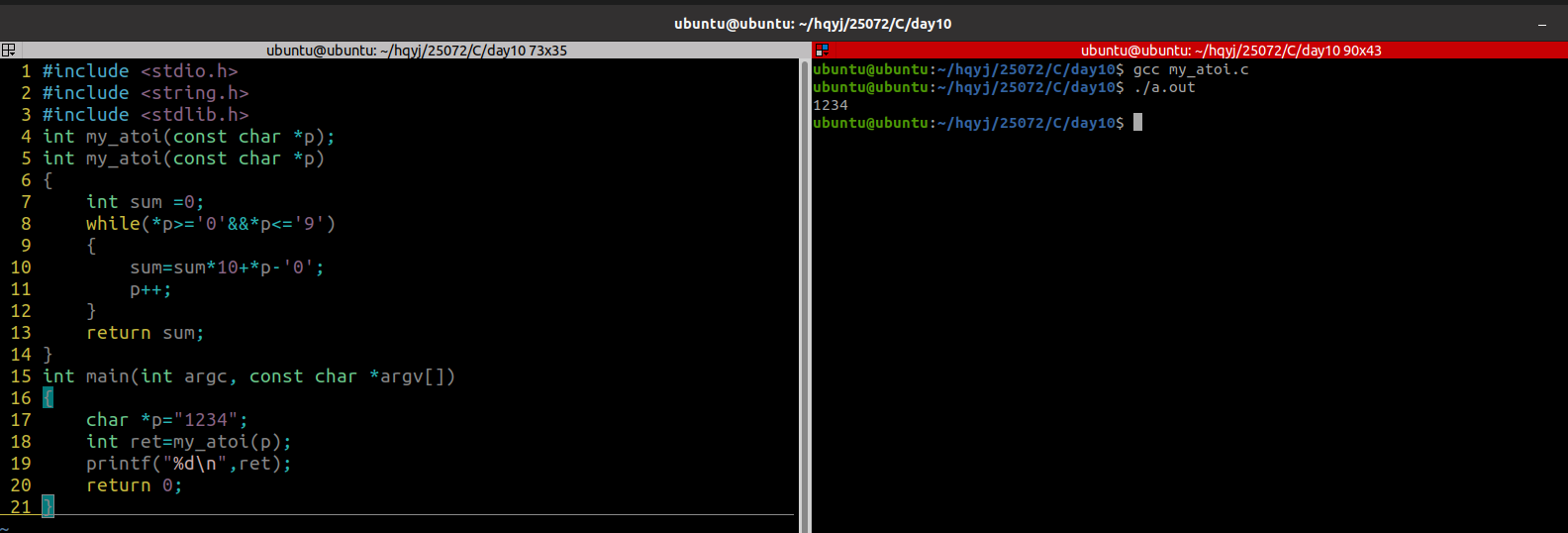Click the program output '1234'
The image size is (1568, 533).
tap(831, 105)
